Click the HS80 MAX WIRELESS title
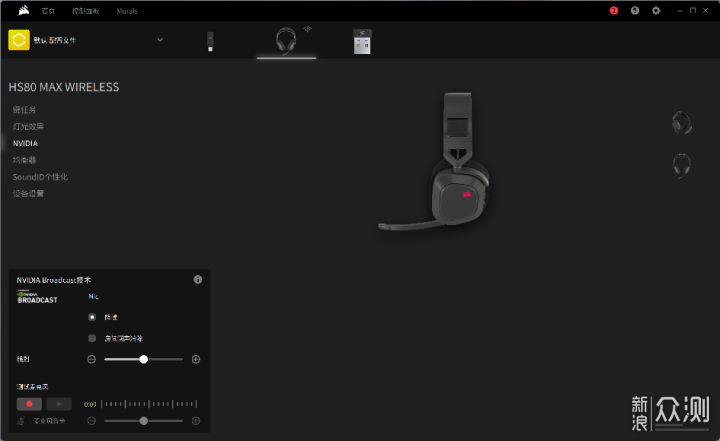Viewport: 720px width, 441px height. (64, 87)
